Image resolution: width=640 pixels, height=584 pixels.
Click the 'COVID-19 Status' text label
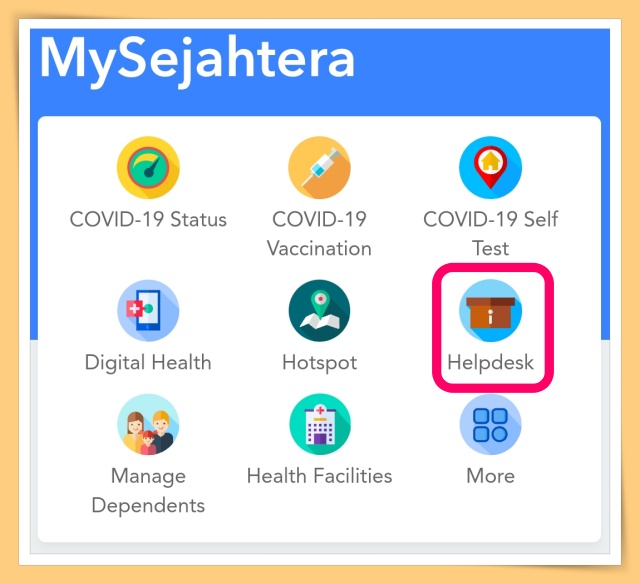pyautogui.click(x=148, y=219)
